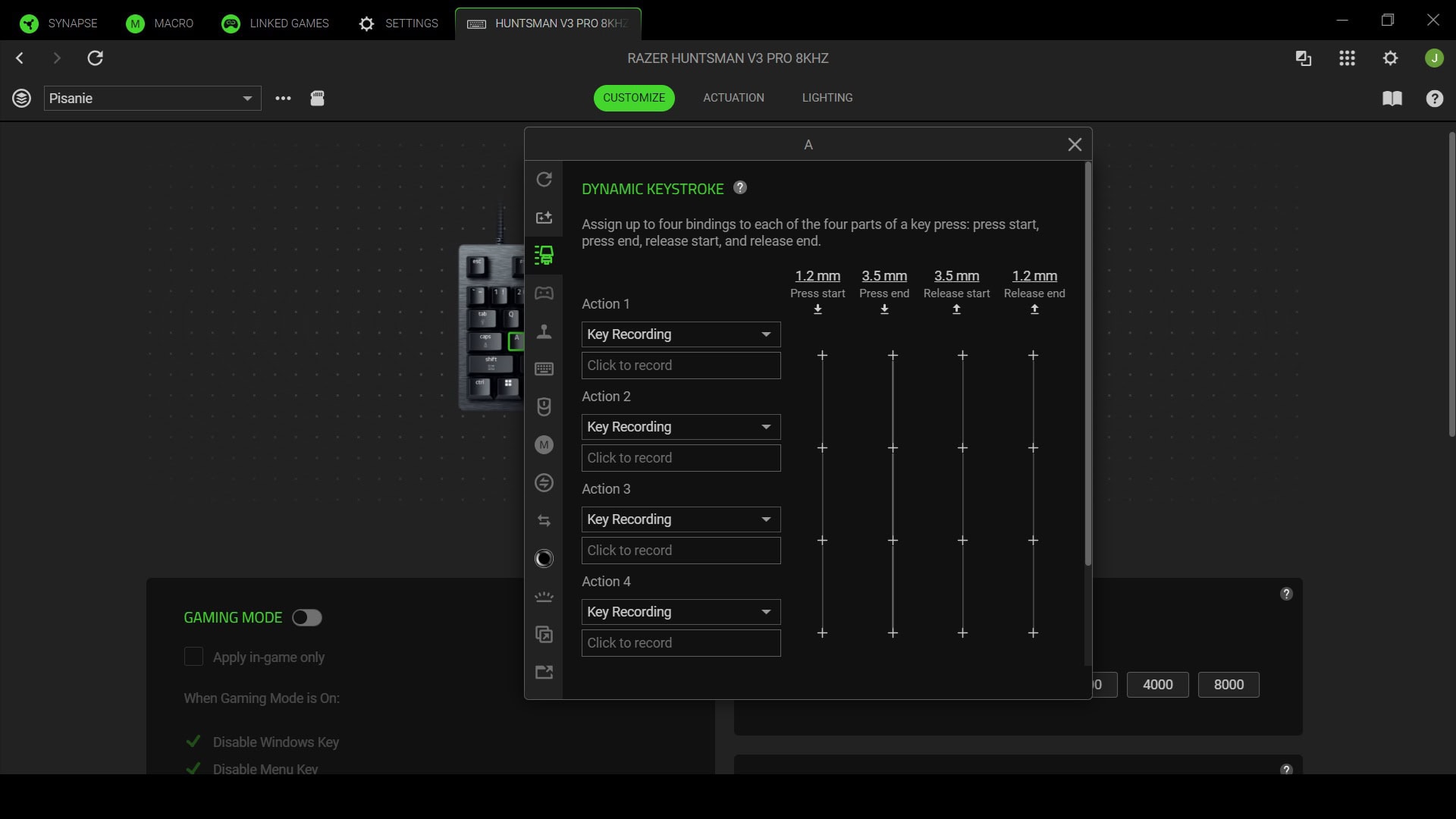The height and width of the screenshot is (819, 1456).
Task: Select the Macro binding option in the sidebar
Action: coord(544,445)
